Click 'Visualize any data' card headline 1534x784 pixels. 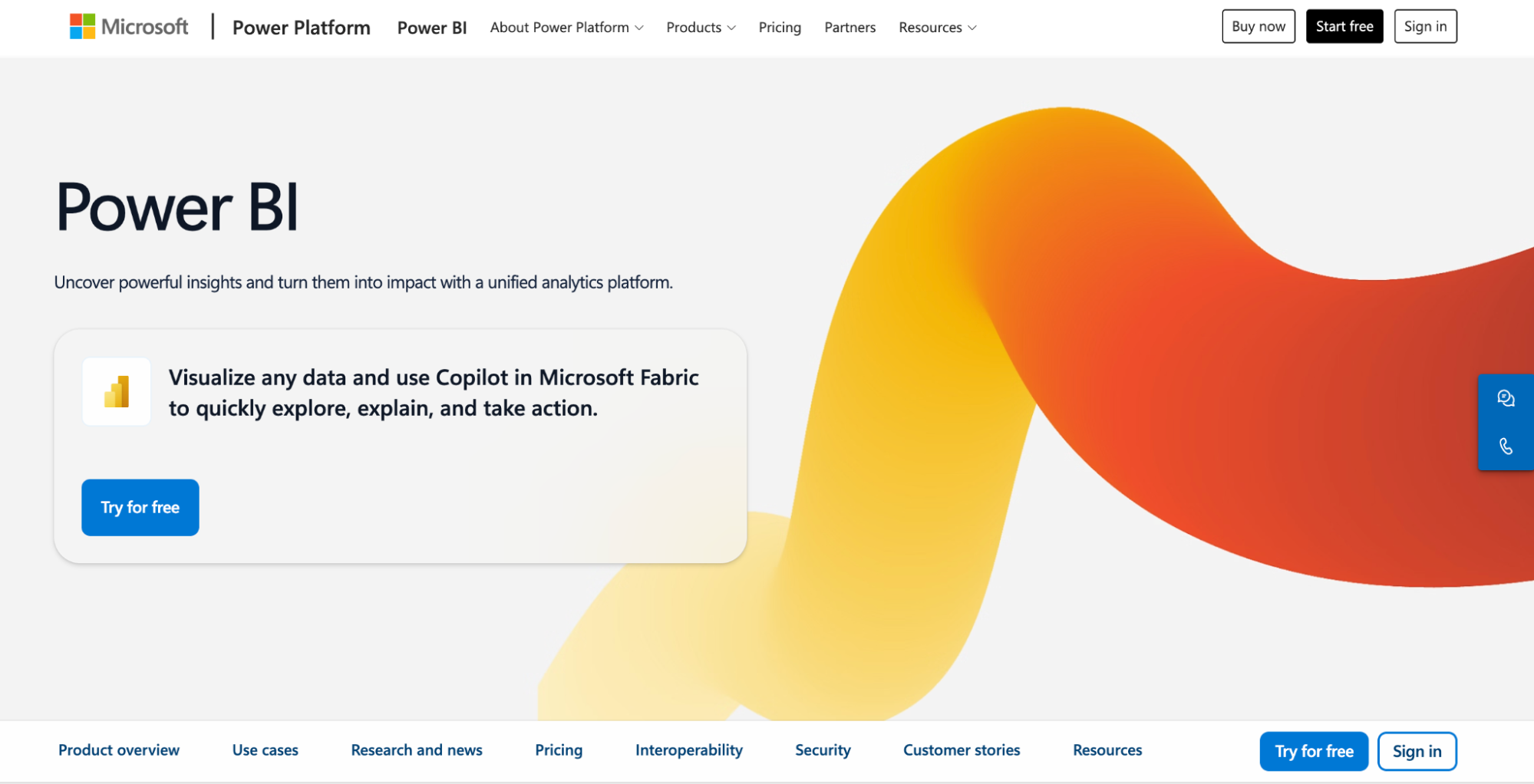(x=434, y=393)
